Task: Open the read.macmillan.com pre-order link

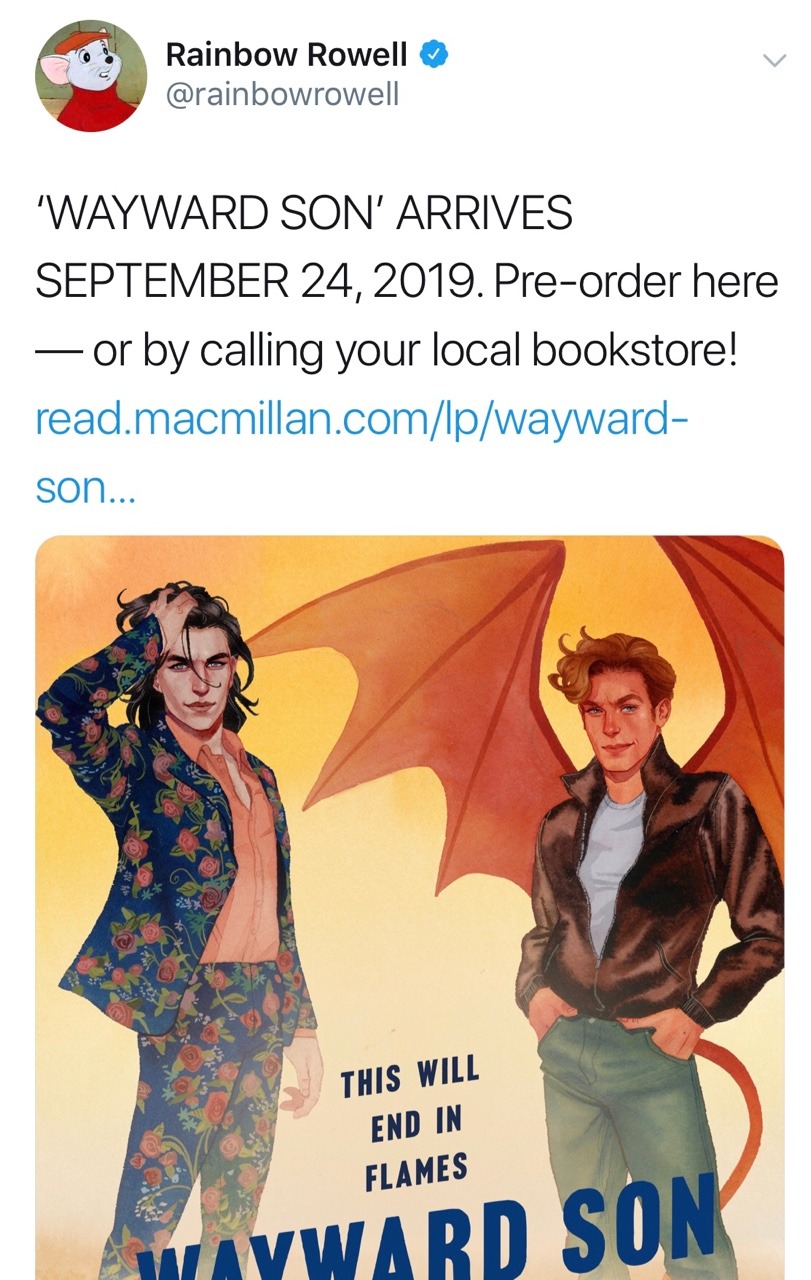Action: click(x=361, y=418)
